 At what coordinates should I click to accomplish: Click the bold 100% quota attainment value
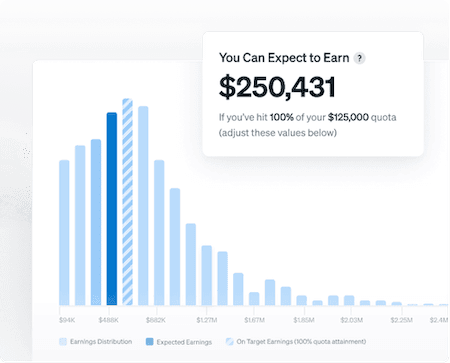[x=282, y=117]
